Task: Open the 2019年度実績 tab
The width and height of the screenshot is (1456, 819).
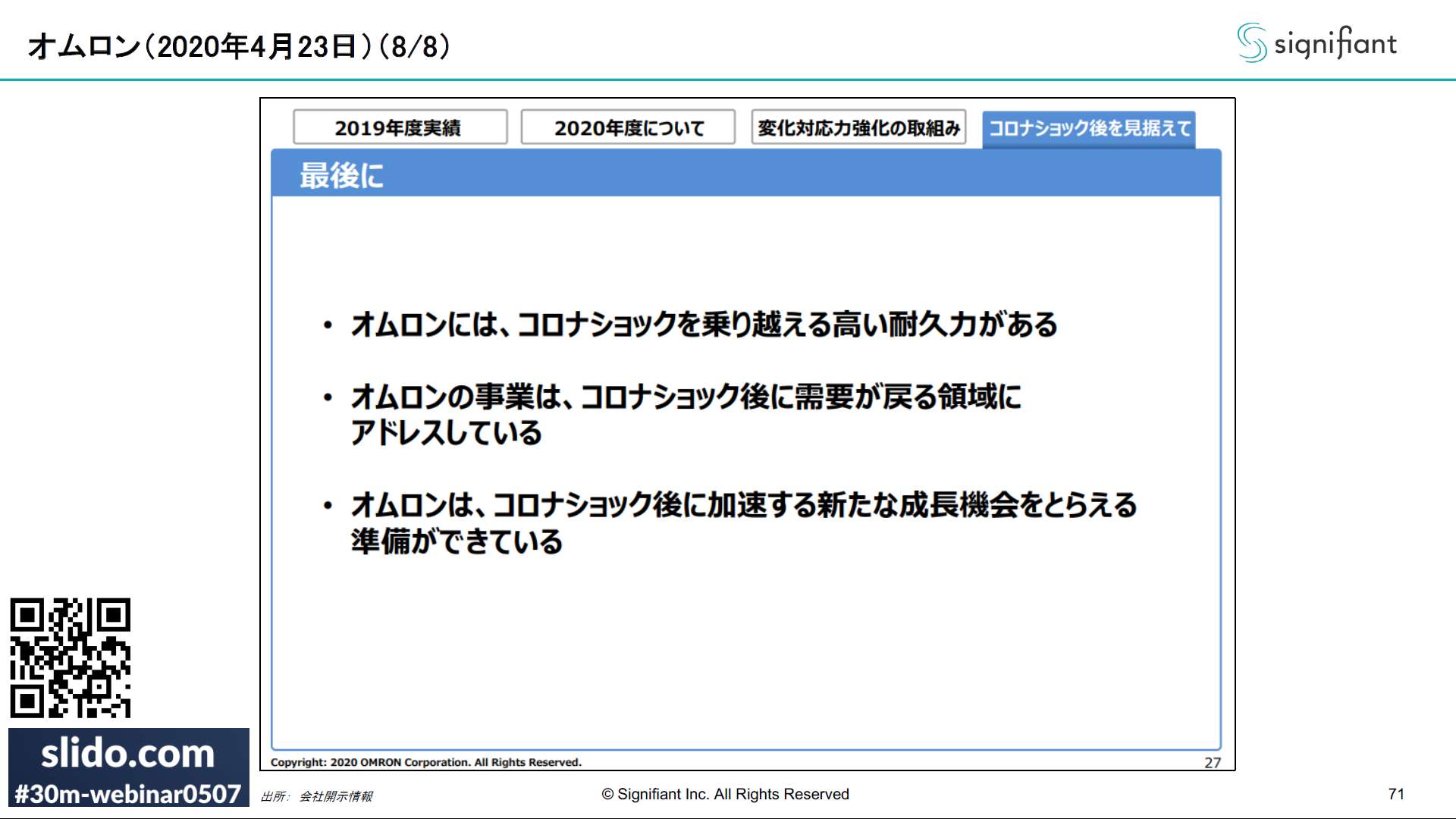Action: click(x=400, y=127)
